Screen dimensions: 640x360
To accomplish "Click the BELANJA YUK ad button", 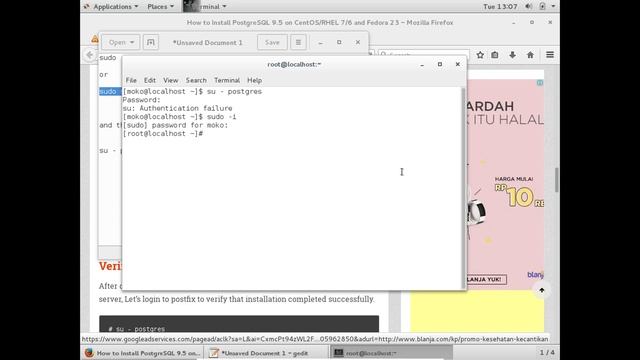I will tap(486, 280).
